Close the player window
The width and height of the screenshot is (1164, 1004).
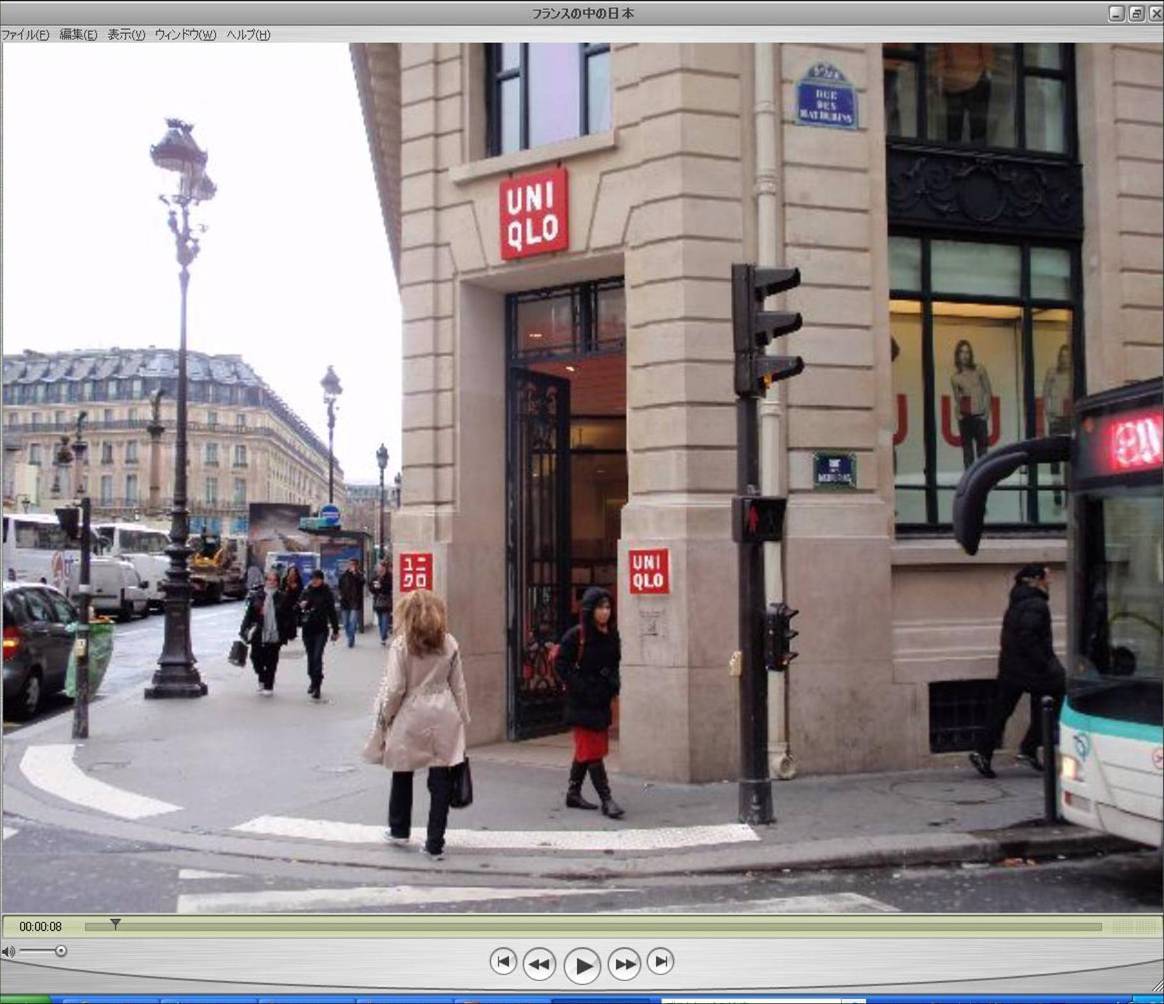[1156, 13]
